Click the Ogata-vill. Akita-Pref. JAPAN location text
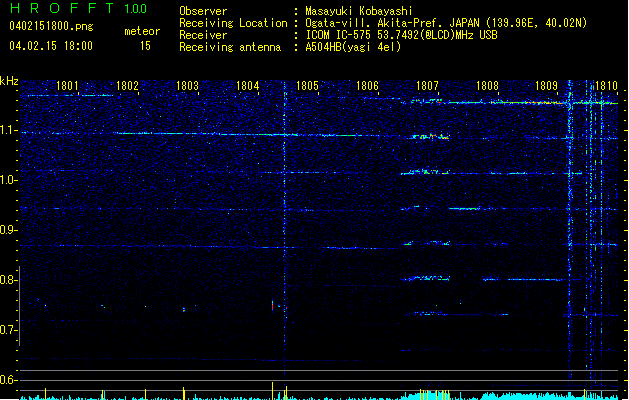Image resolution: width=629 pixels, height=400 pixels. click(x=392, y=23)
